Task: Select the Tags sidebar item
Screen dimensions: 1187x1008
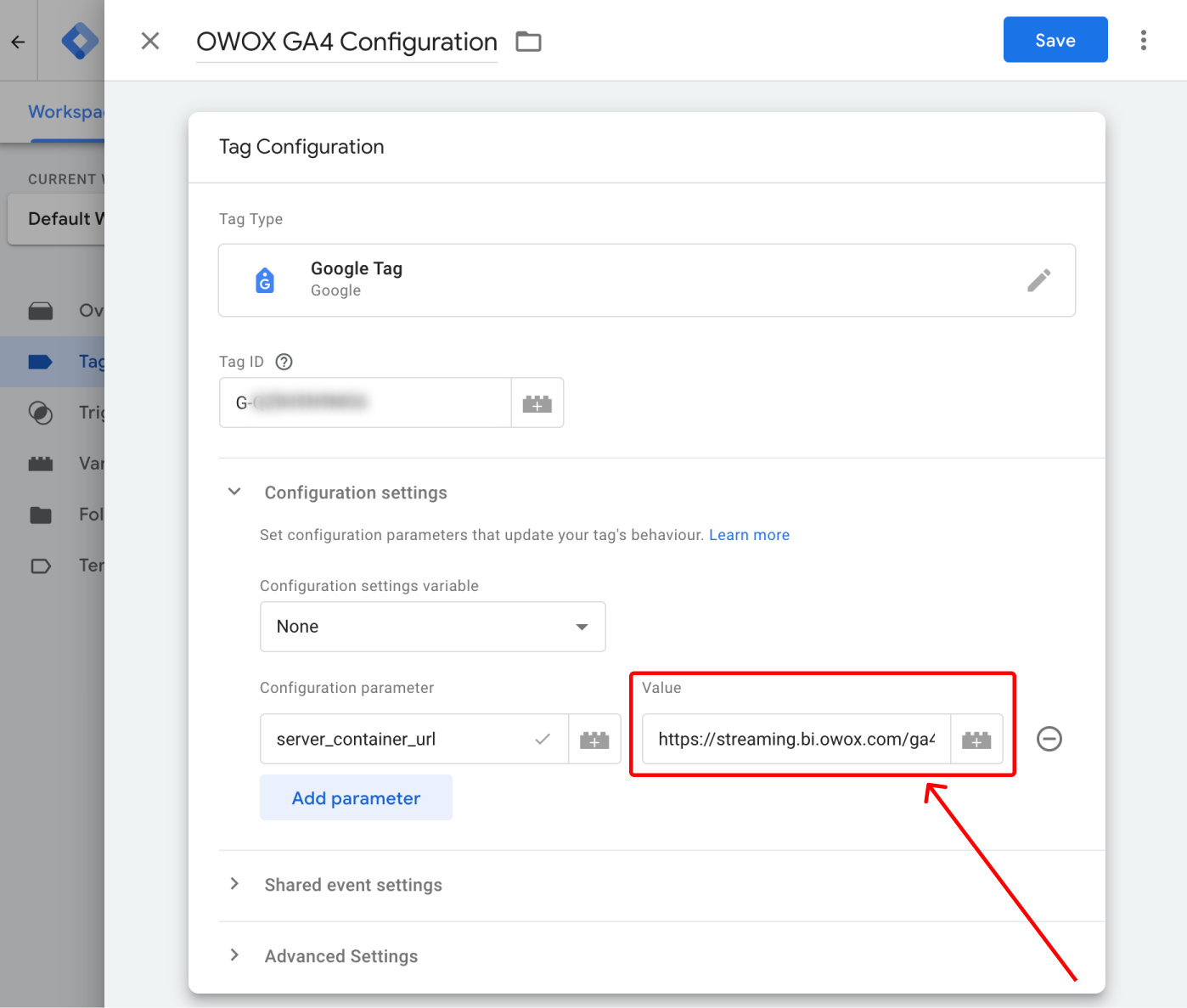Action: pos(53,362)
